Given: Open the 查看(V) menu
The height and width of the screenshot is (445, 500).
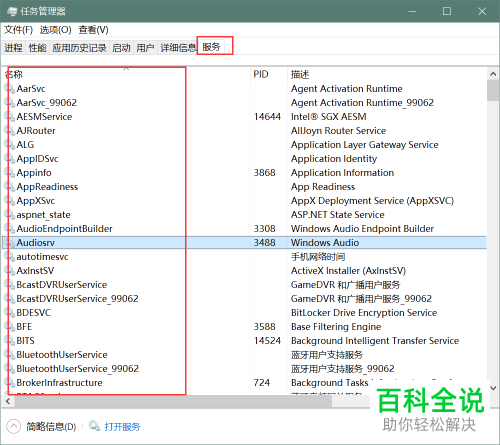Looking at the screenshot, I should pyautogui.click(x=93, y=30).
